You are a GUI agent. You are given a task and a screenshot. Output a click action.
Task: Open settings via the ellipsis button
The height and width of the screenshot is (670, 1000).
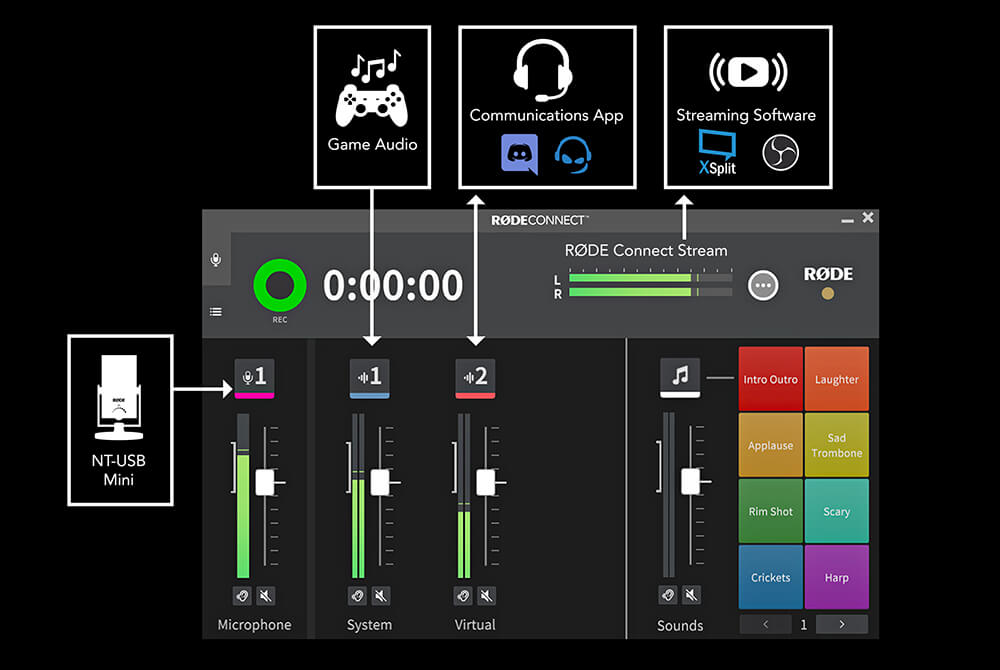[x=762, y=285]
